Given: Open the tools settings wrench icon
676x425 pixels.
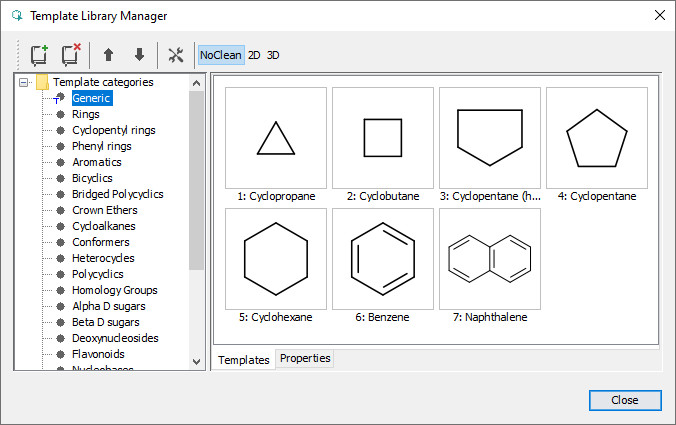Looking at the screenshot, I should [176, 55].
